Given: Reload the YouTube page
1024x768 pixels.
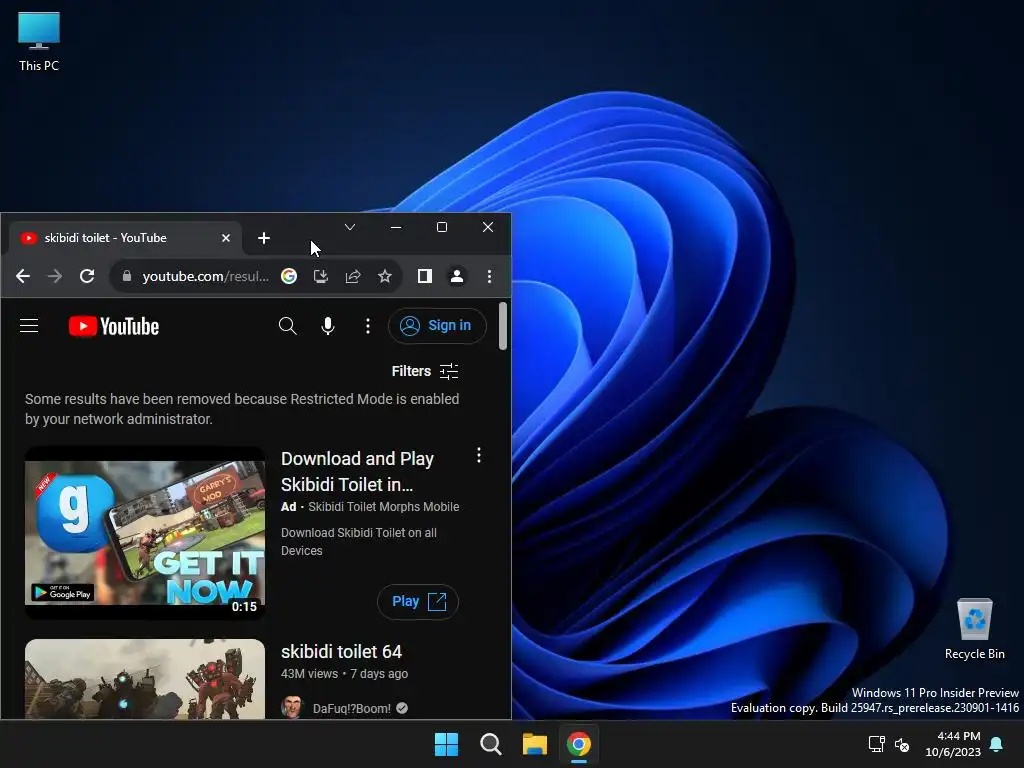Looking at the screenshot, I should pyautogui.click(x=87, y=276).
